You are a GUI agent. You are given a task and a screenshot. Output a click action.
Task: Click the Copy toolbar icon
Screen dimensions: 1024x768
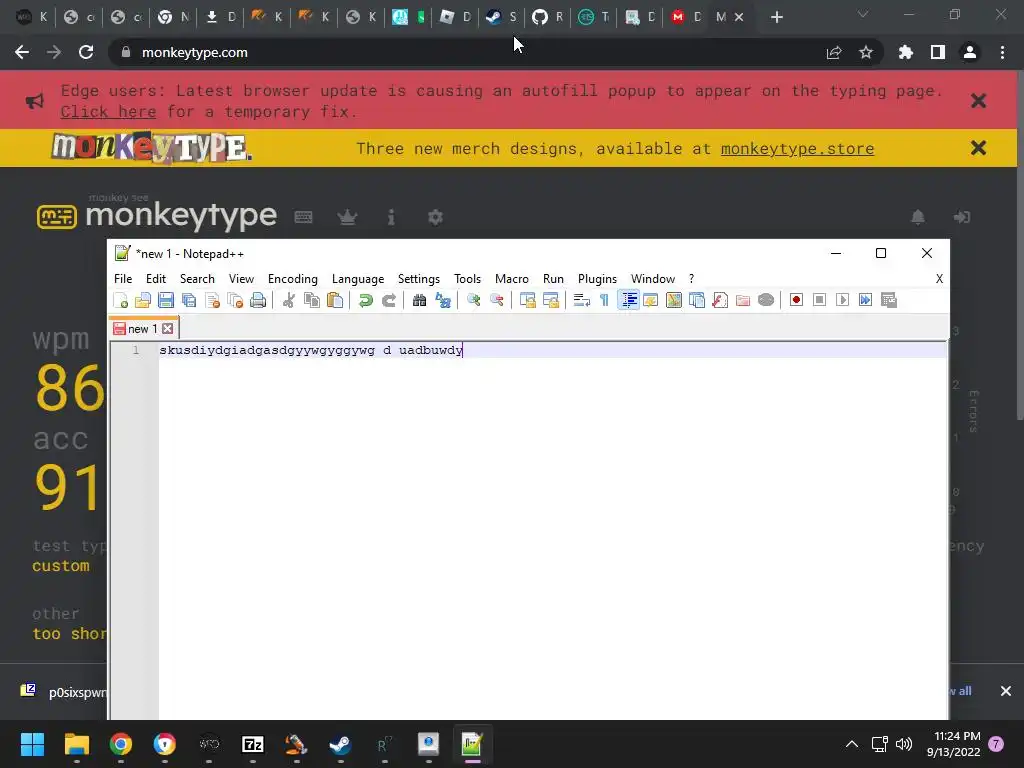coord(312,300)
